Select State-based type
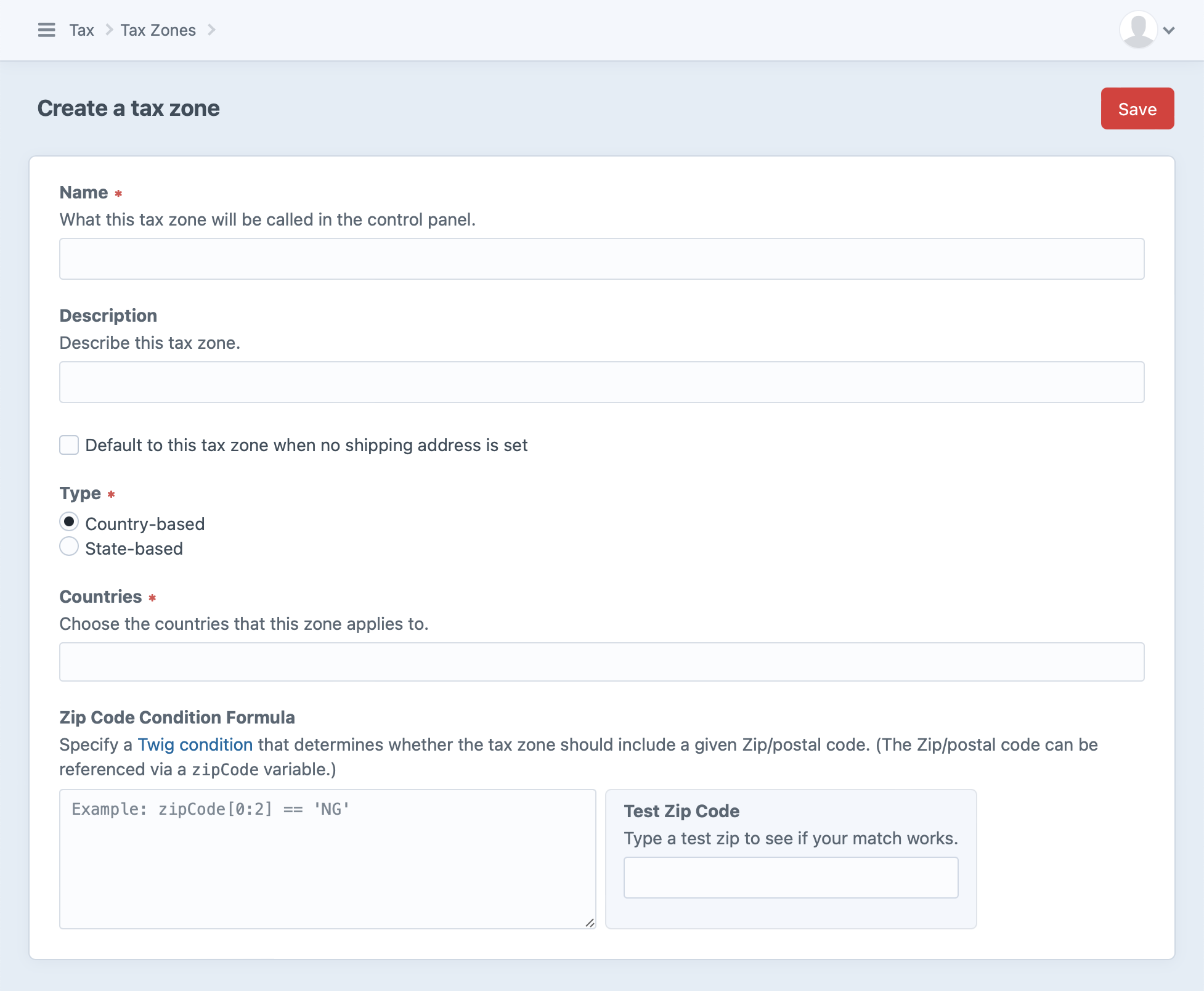Image resolution: width=1204 pixels, height=991 pixels. [69, 547]
